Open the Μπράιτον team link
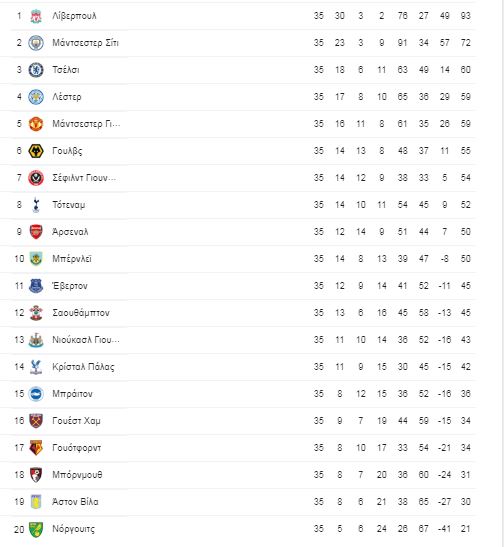 click(x=73, y=394)
